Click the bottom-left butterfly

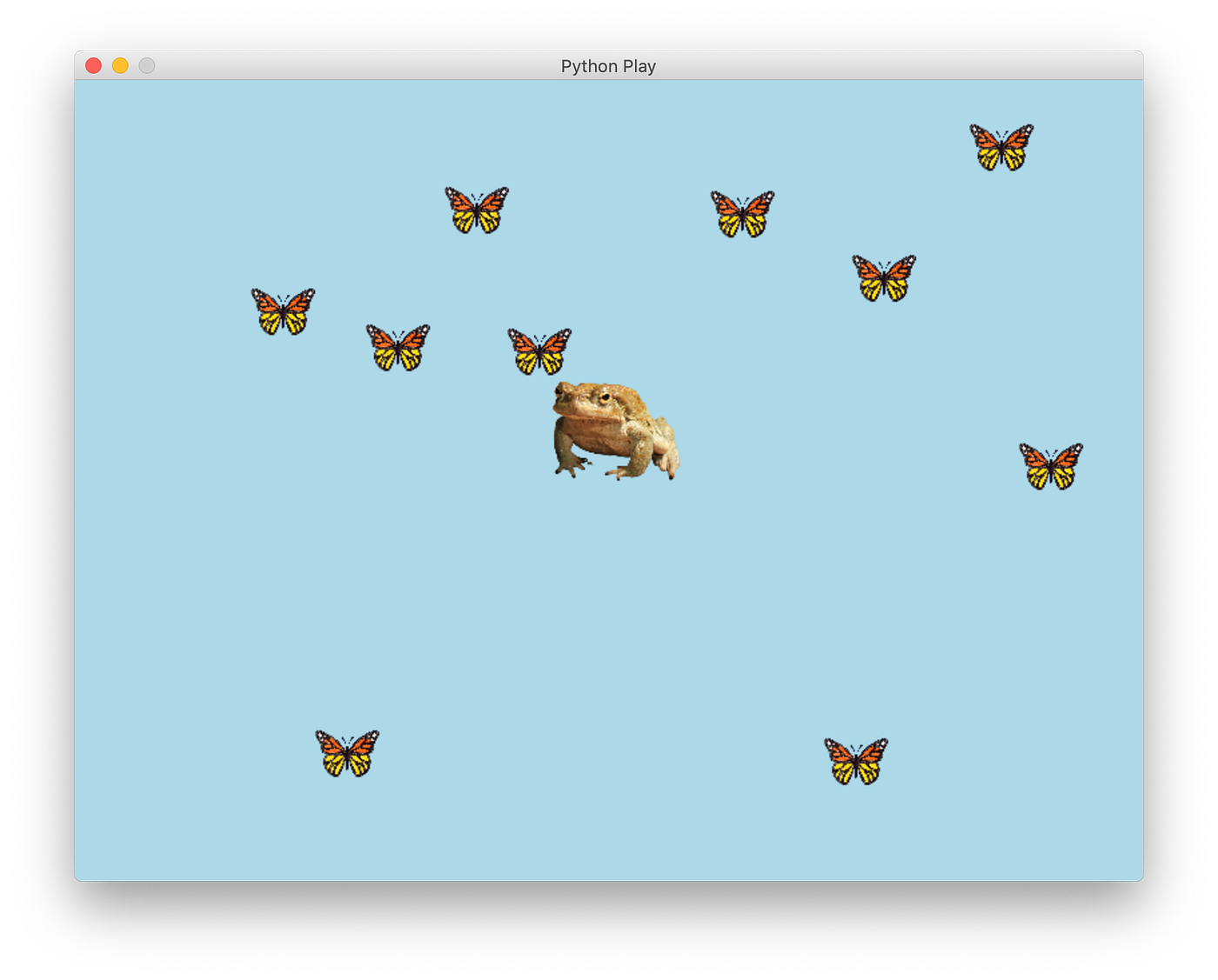pyautogui.click(x=347, y=753)
